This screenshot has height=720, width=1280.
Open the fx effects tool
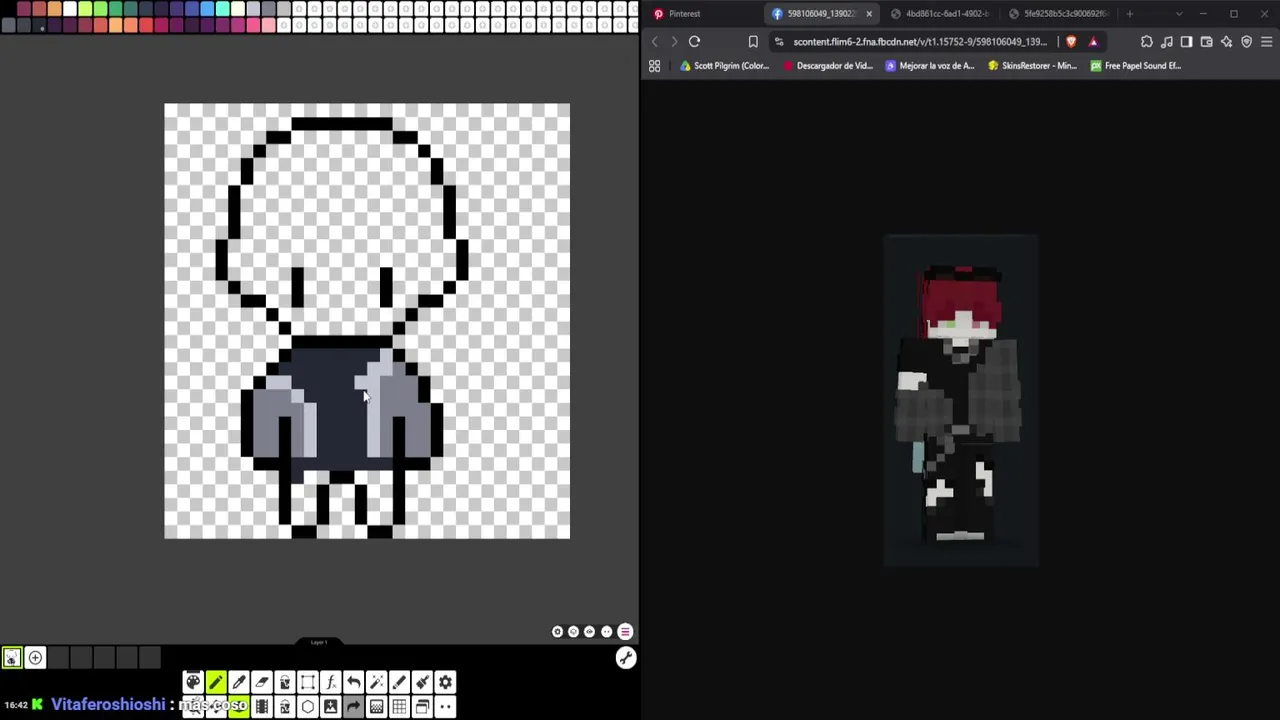pos(331,682)
